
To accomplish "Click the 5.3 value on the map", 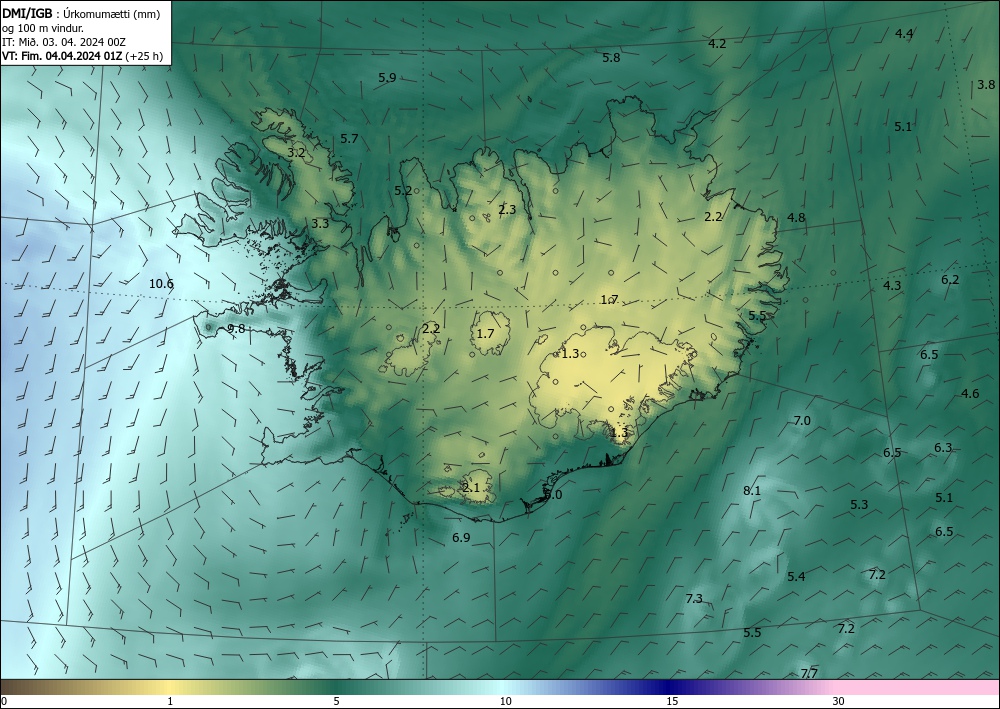I will [859, 504].
